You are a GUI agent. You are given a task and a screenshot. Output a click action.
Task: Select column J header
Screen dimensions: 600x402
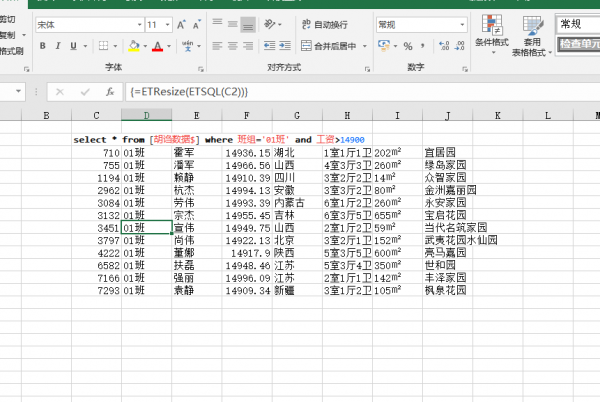[447, 115]
